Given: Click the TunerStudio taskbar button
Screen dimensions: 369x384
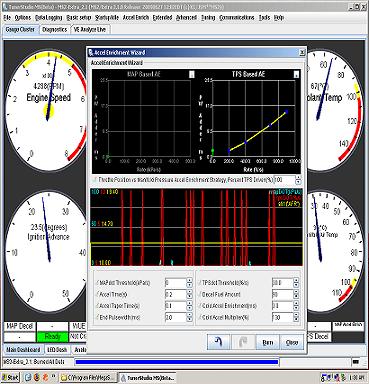Looking at the screenshot, I should coord(147,378).
